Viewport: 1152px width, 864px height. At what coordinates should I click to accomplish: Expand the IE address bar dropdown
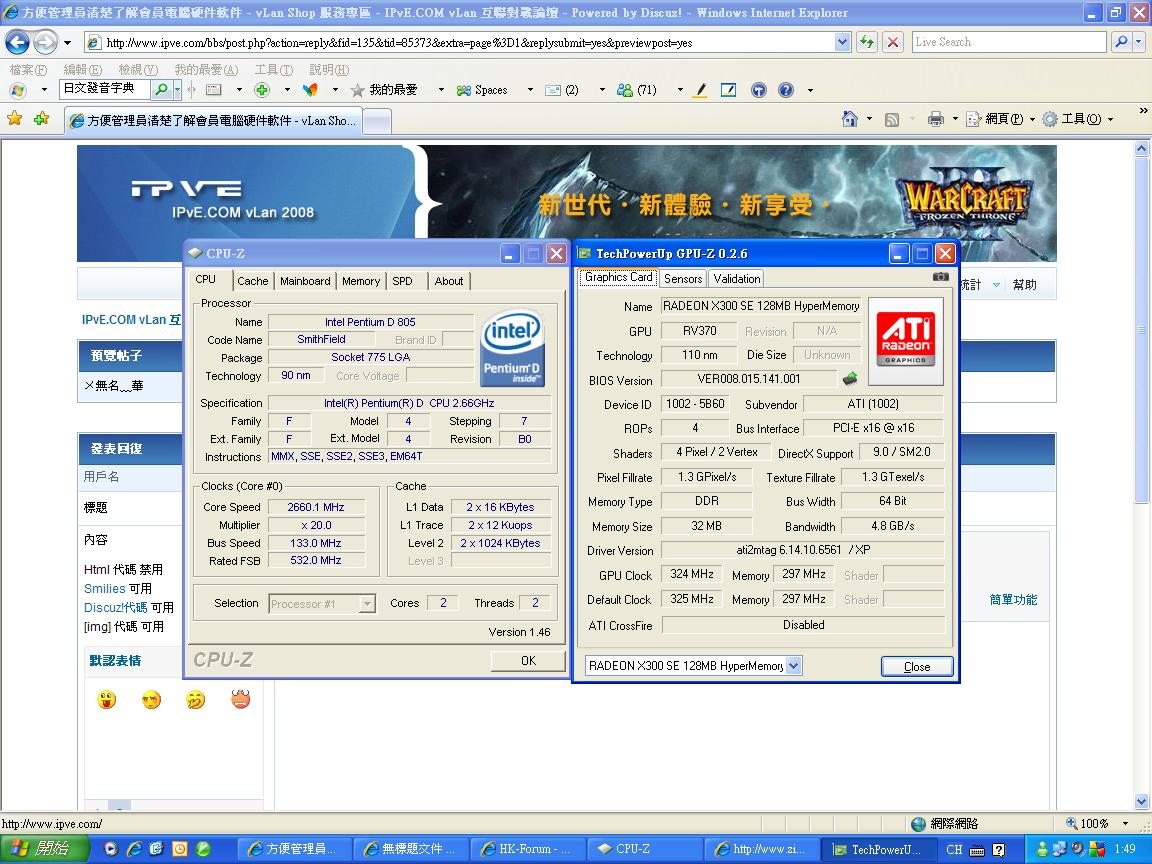click(842, 43)
